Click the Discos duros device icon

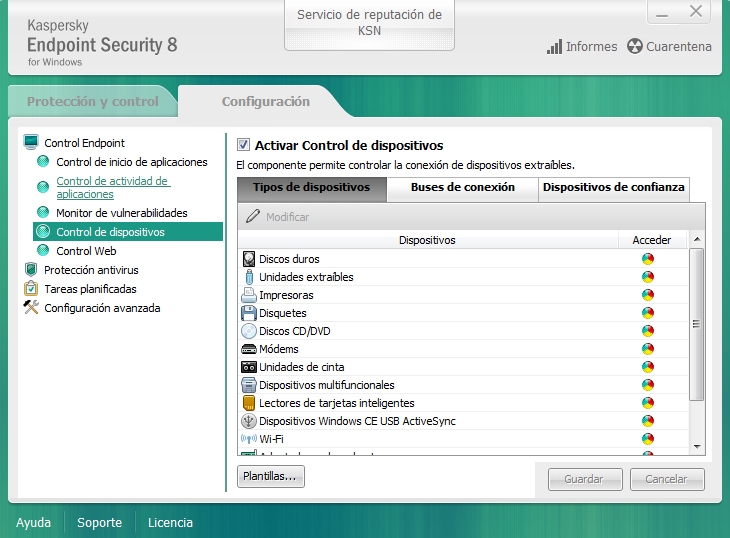(x=249, y=259)
